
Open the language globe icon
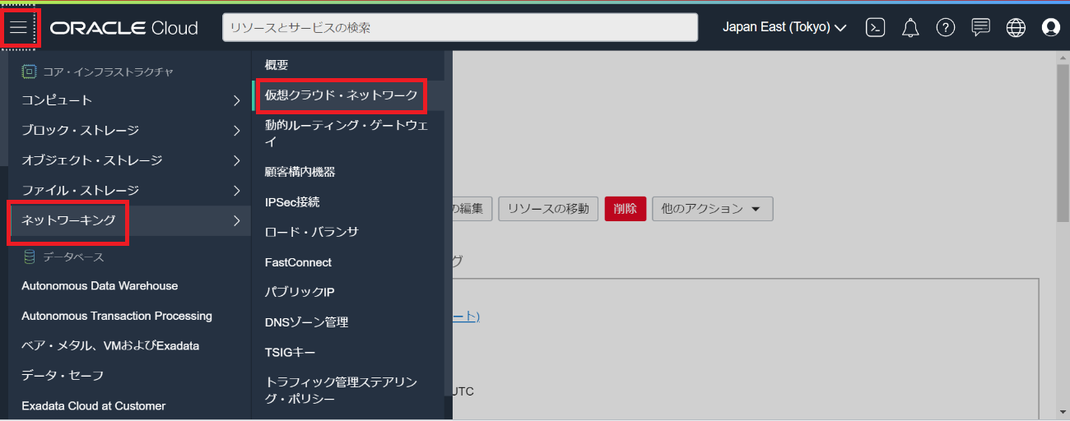click(1016, 28)
